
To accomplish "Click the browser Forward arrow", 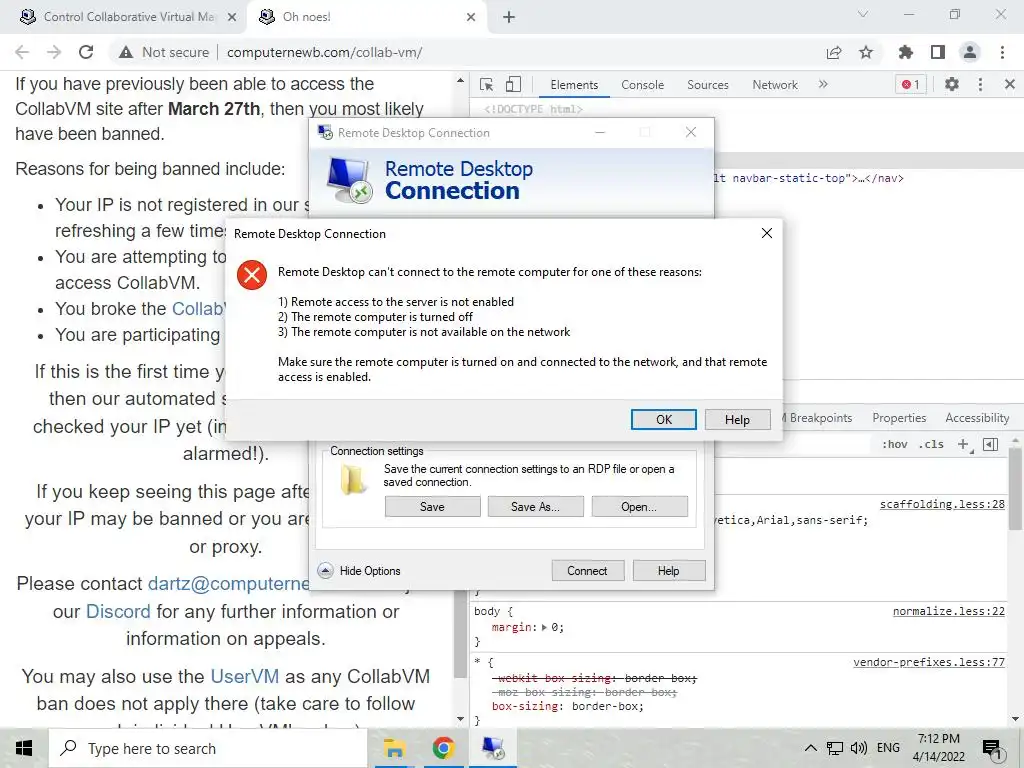I will [54, 52].
